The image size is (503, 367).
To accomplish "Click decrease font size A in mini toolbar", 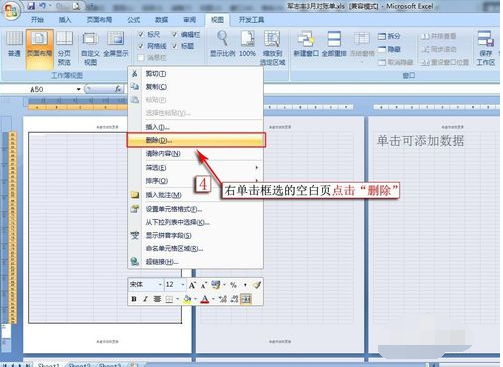I will [x=204, y=285].
